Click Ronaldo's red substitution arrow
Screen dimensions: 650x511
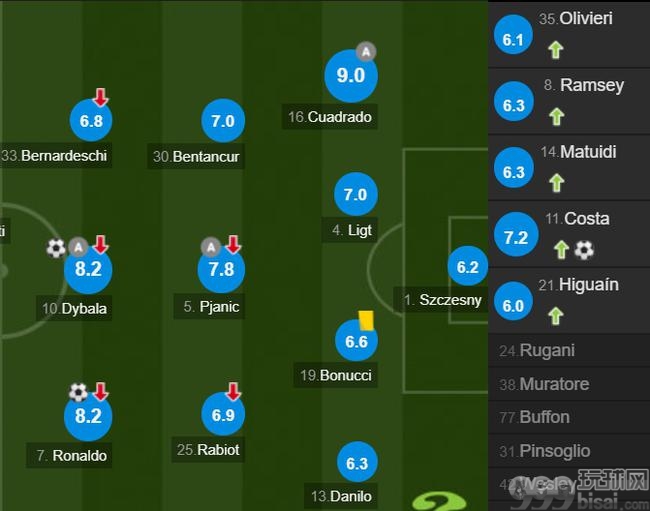(101, 392)
